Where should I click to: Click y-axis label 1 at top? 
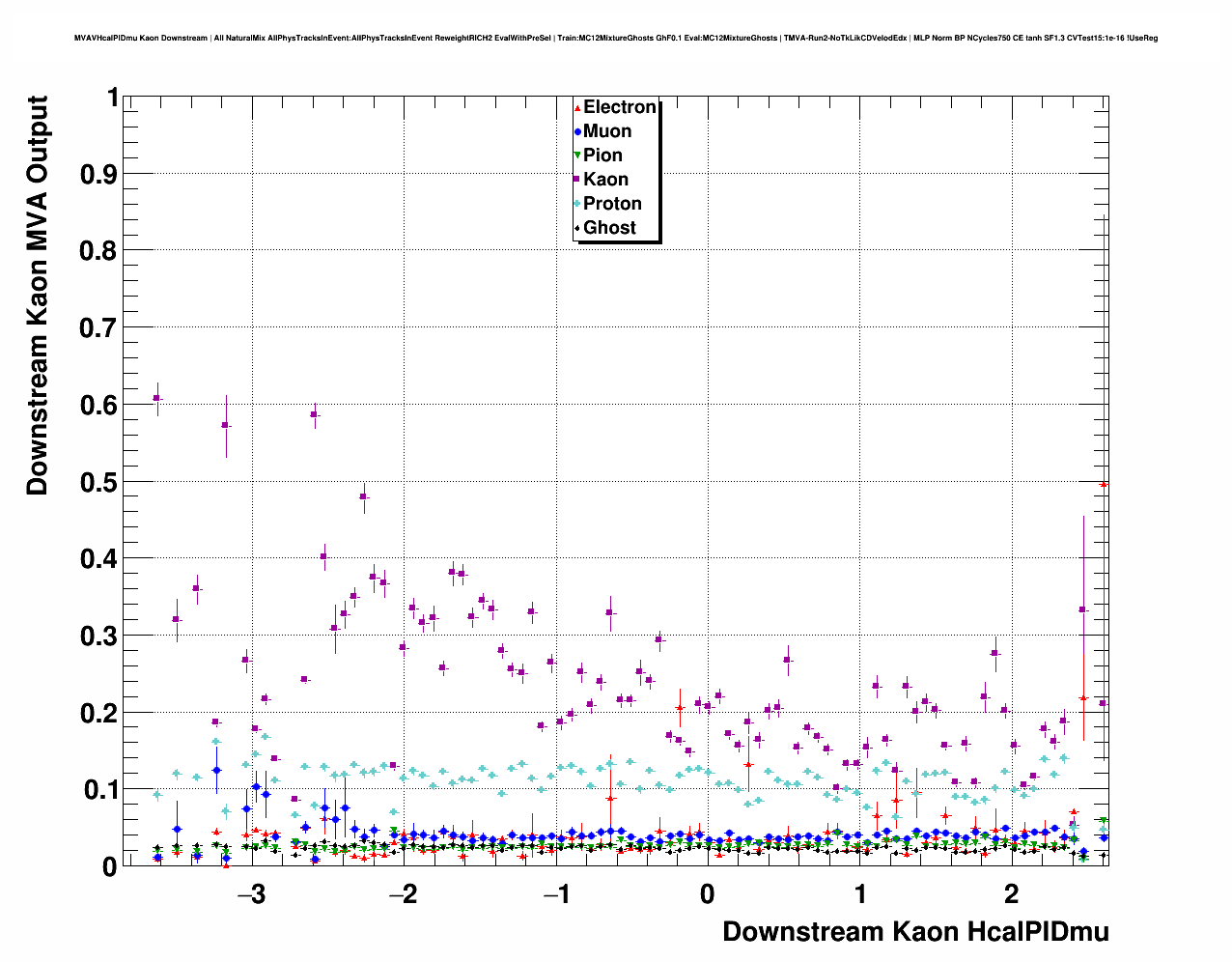pos(114,98)
